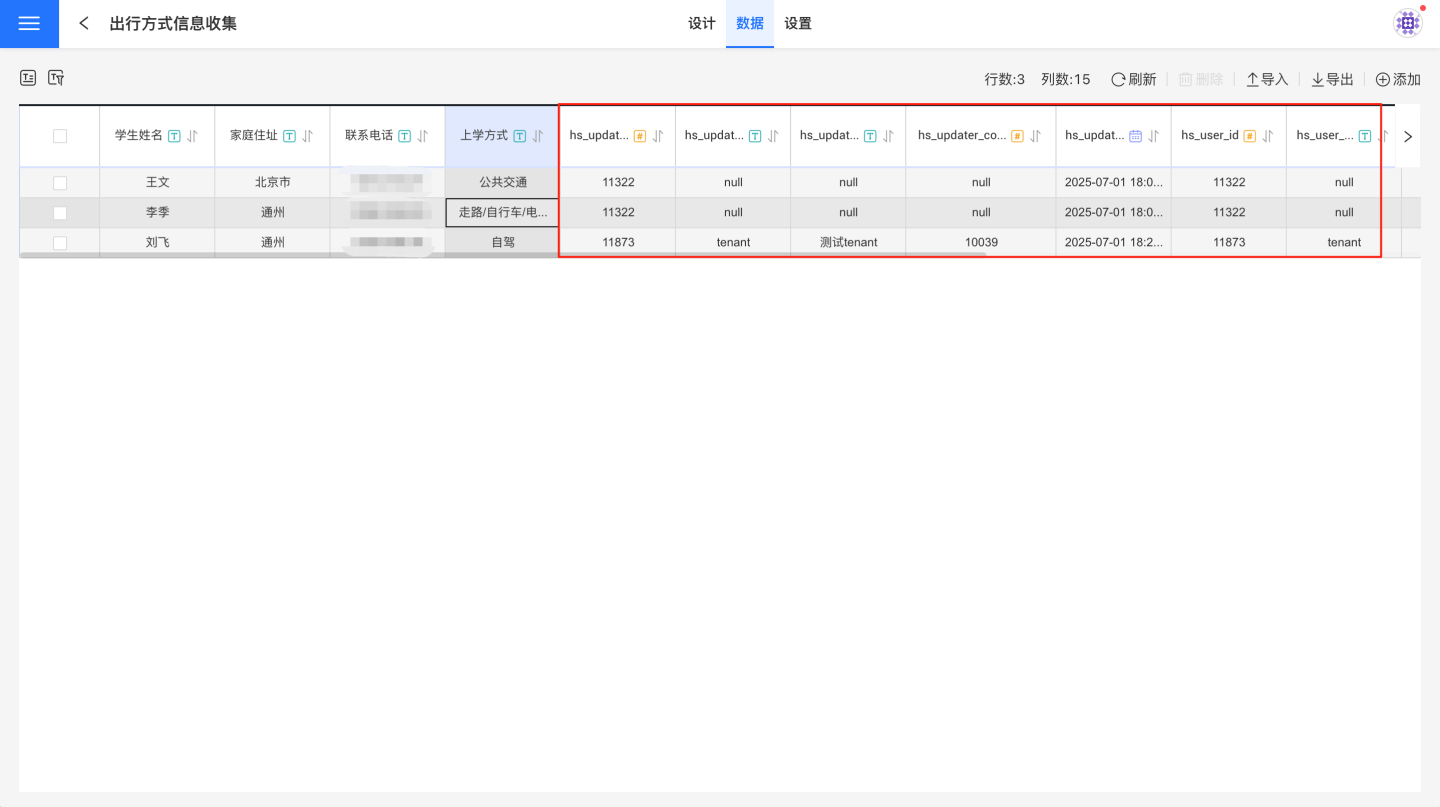Viewport: 1440px width, 807px height.
Task: Switch to the 设置 tab
Action: pos(797,24)
